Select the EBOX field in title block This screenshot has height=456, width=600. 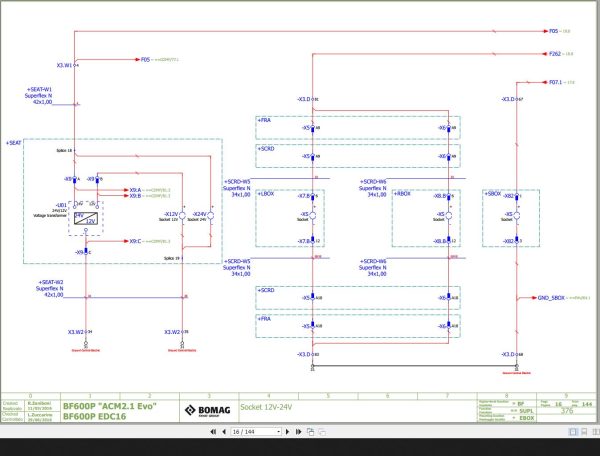tap(527, 418)
